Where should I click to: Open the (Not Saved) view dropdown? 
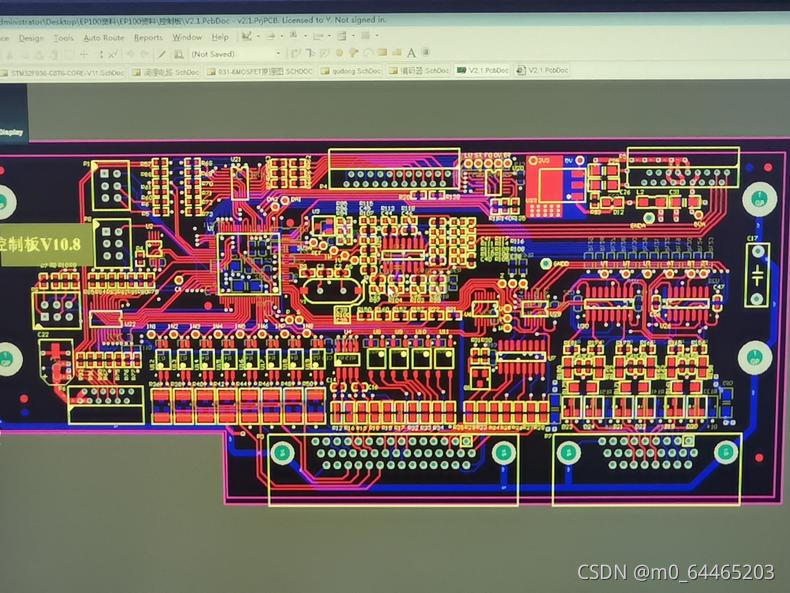pos(278,53)
